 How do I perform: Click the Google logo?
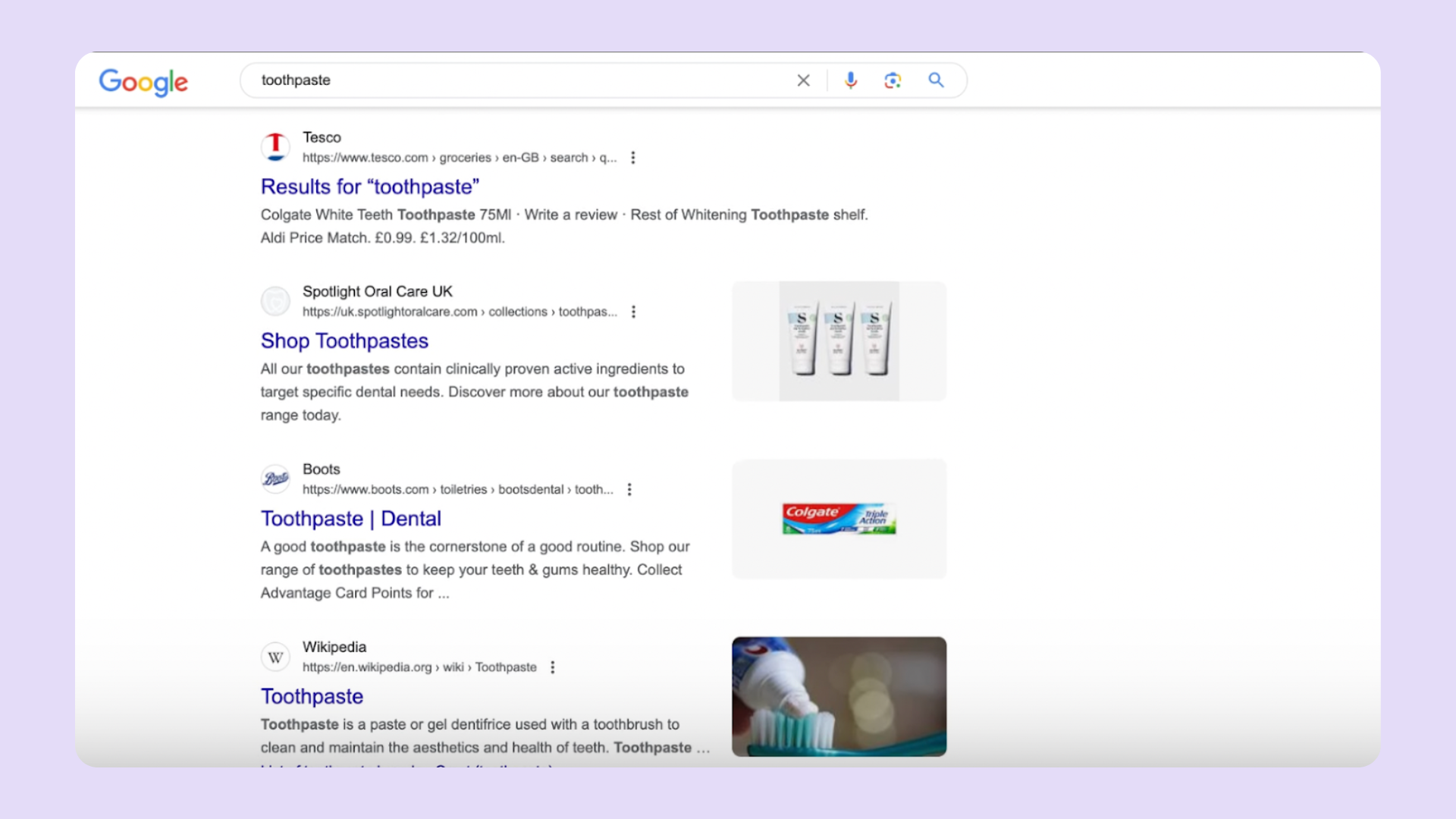pyautogui.click(x=143, y=81)
